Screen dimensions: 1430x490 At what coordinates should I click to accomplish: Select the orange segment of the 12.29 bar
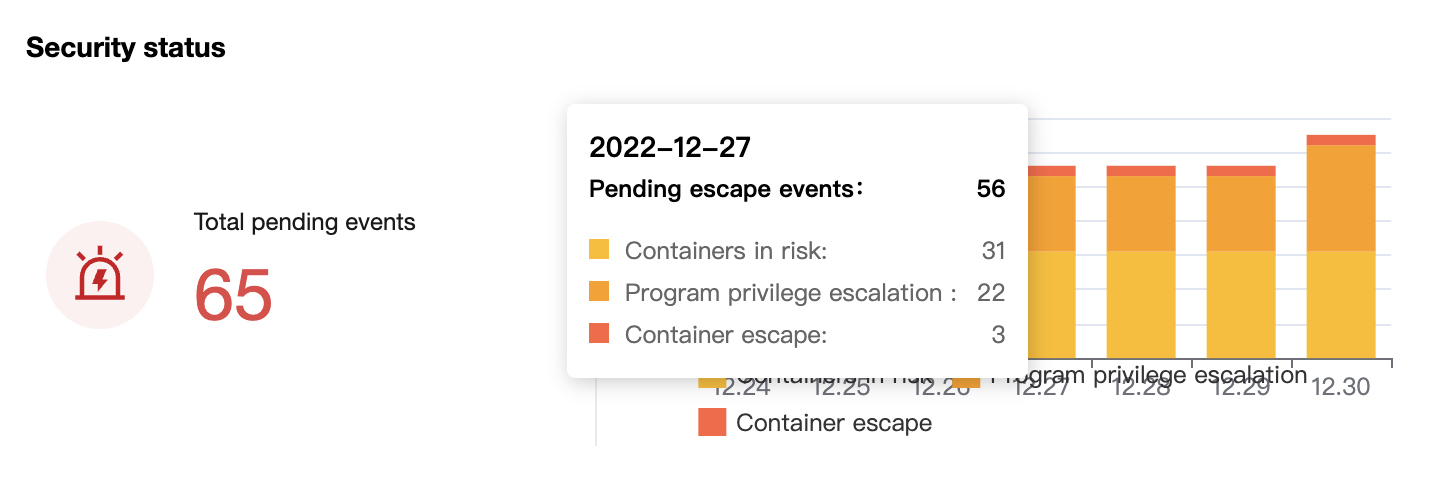point(1241,213)
